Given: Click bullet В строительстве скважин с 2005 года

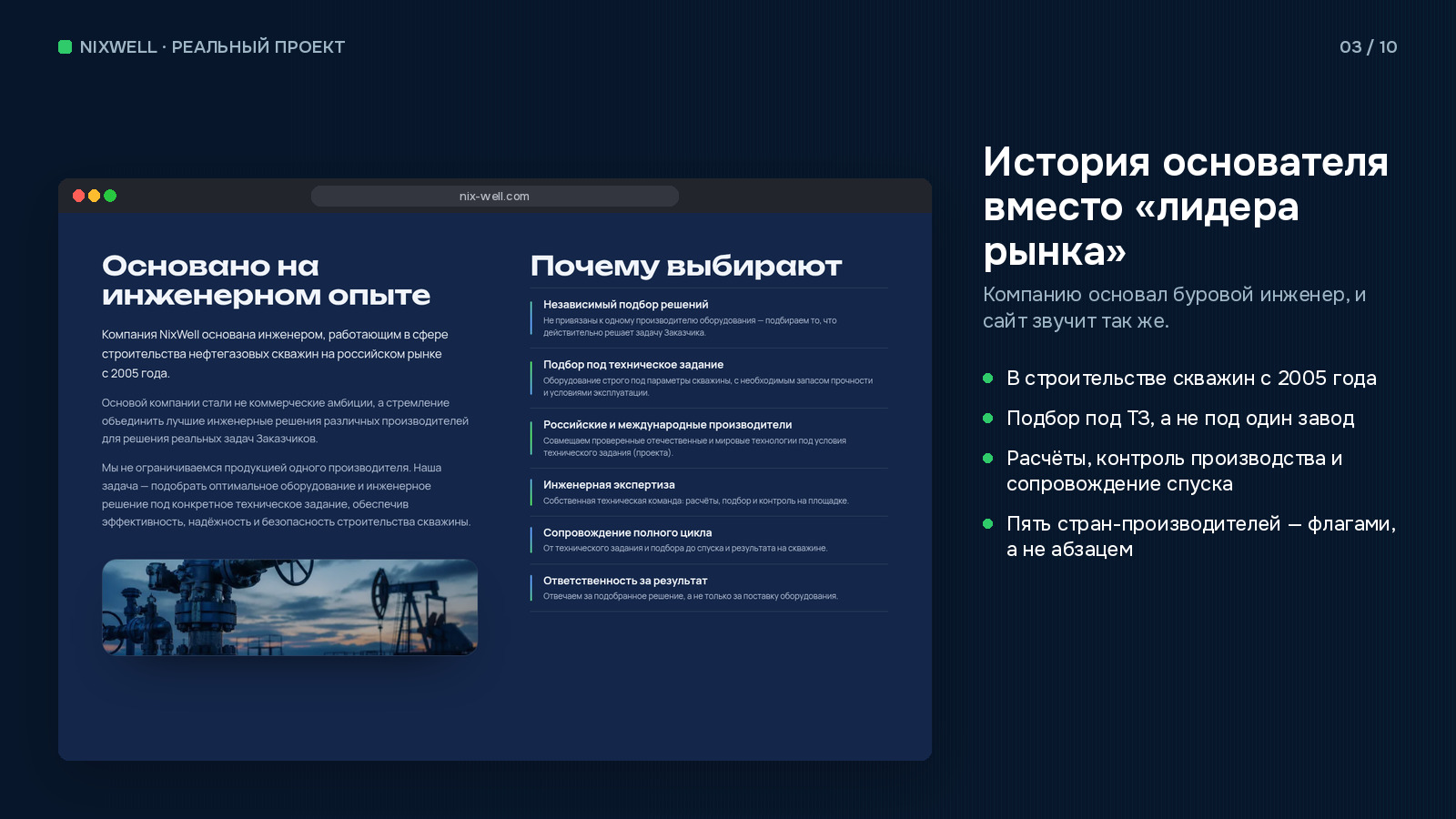Looking at the screenshot, I should point(1191,378).
